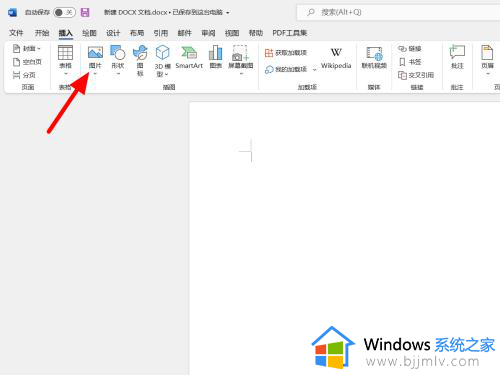Image resolution: width=500 pixels, height=375 pixels.
Task: Toggle the AutoSave switch
Action: [x=64, y=13]
